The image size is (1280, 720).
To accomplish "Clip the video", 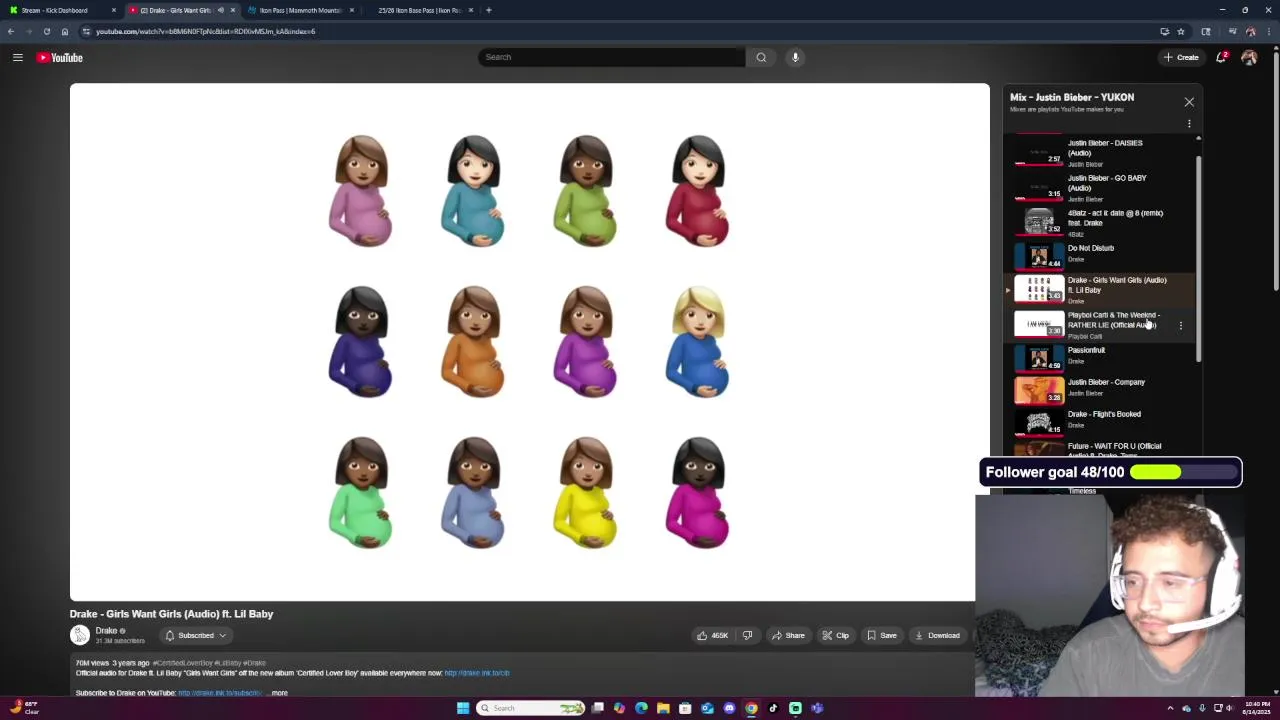I will pyautogui.click(x=835, y=635).
